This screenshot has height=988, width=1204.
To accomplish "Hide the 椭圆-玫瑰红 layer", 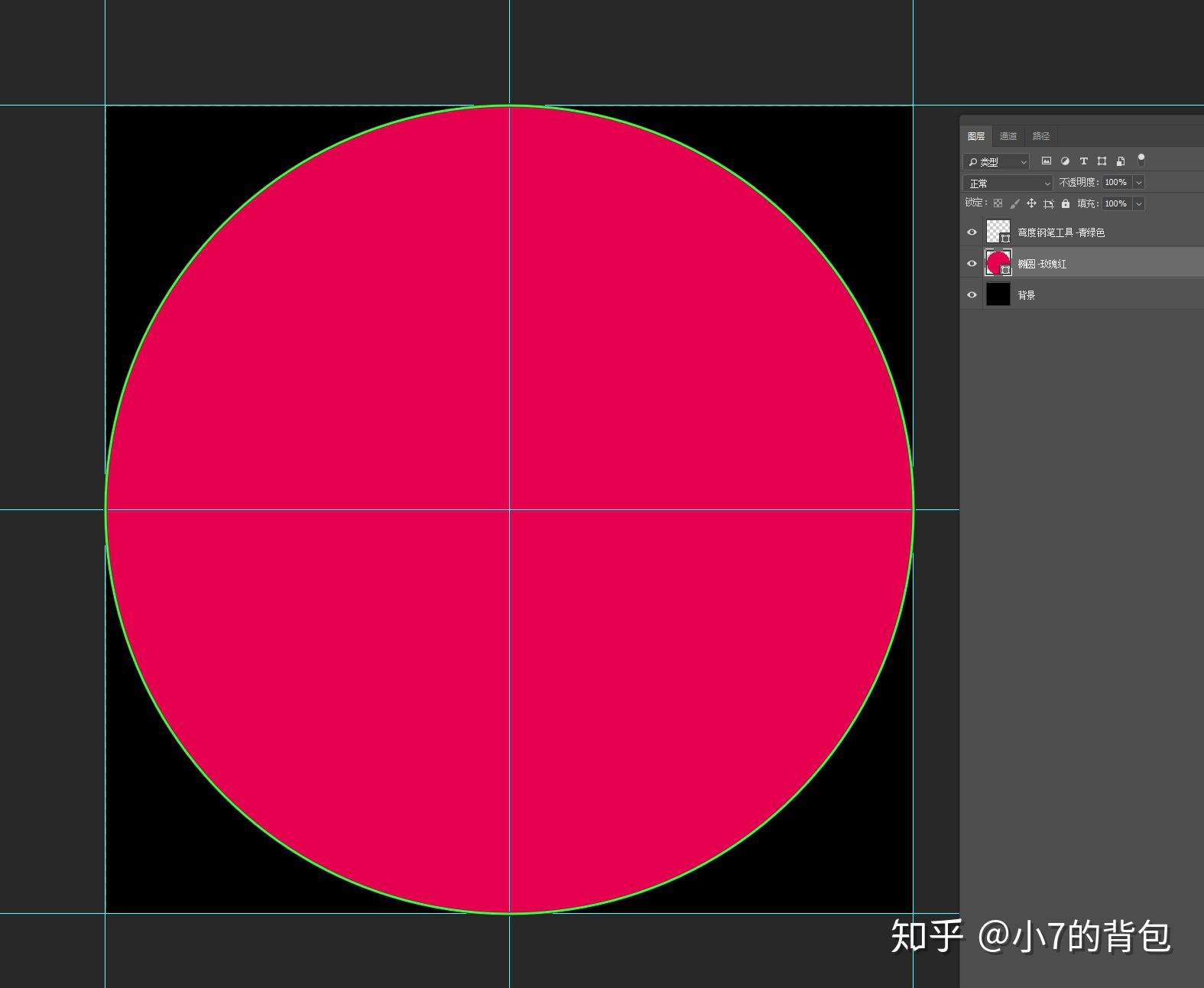I will point(972,264).
